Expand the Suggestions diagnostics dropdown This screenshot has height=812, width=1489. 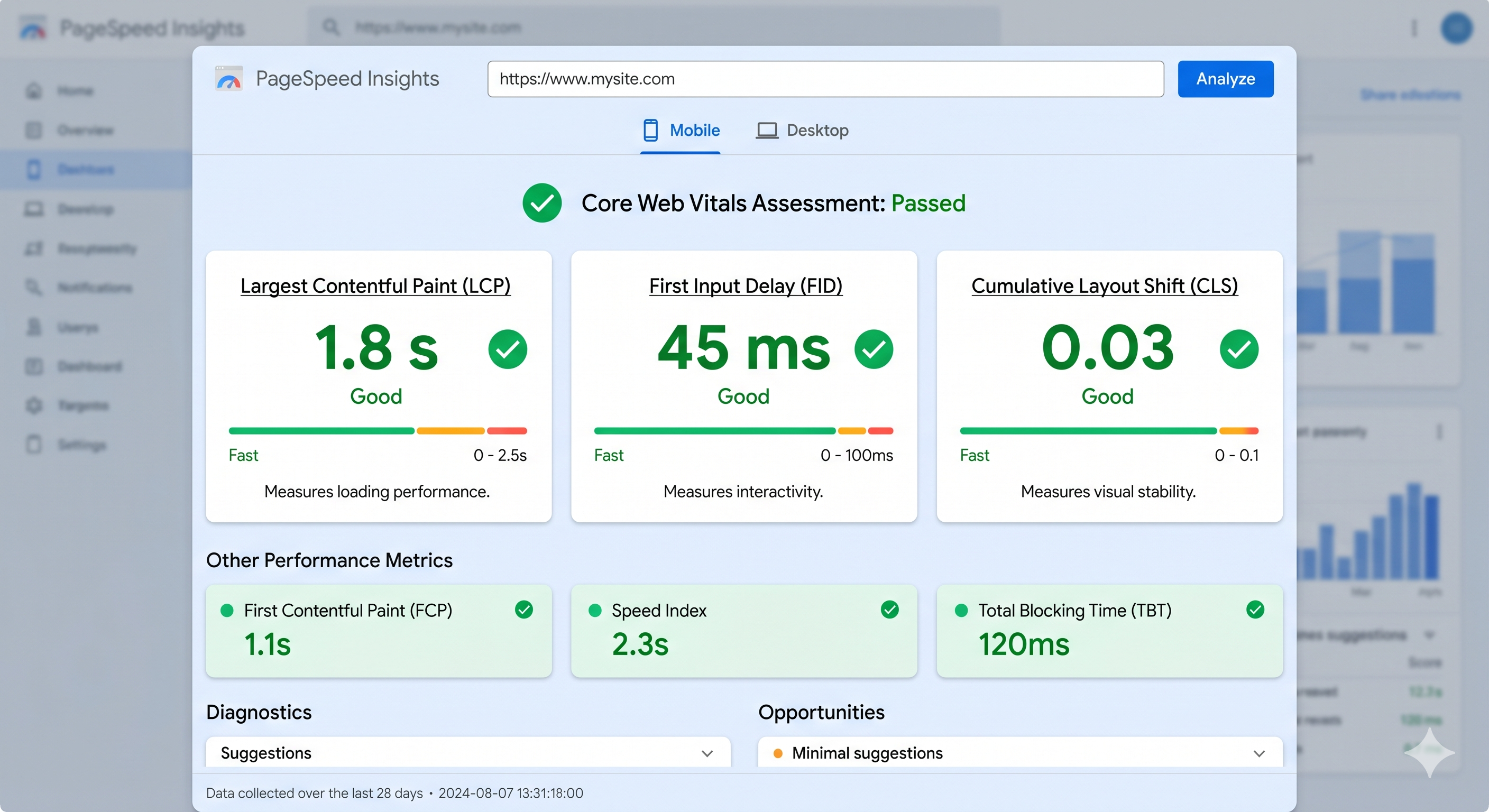pyautogui.click(x=468, y=752)
